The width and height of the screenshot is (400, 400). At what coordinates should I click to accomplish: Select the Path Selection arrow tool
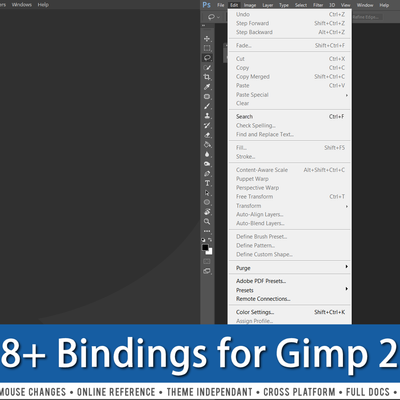tap(207, 193)
